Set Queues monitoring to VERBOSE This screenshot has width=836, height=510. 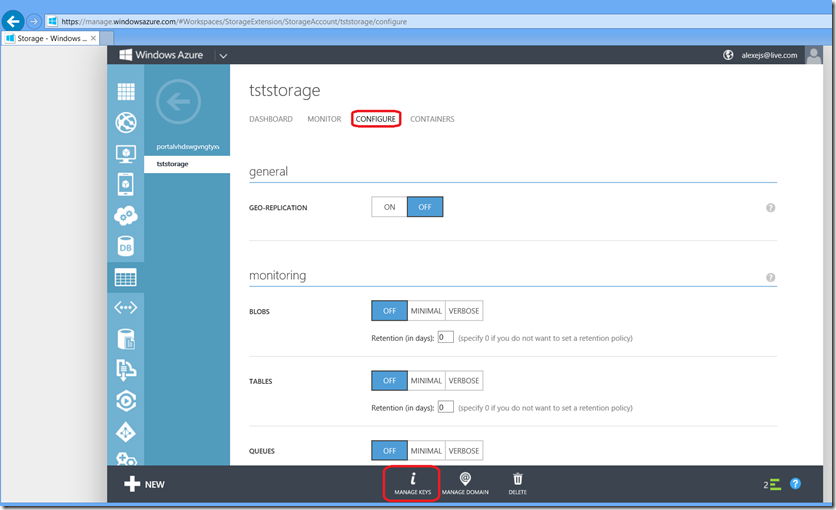tap(464, 450)
